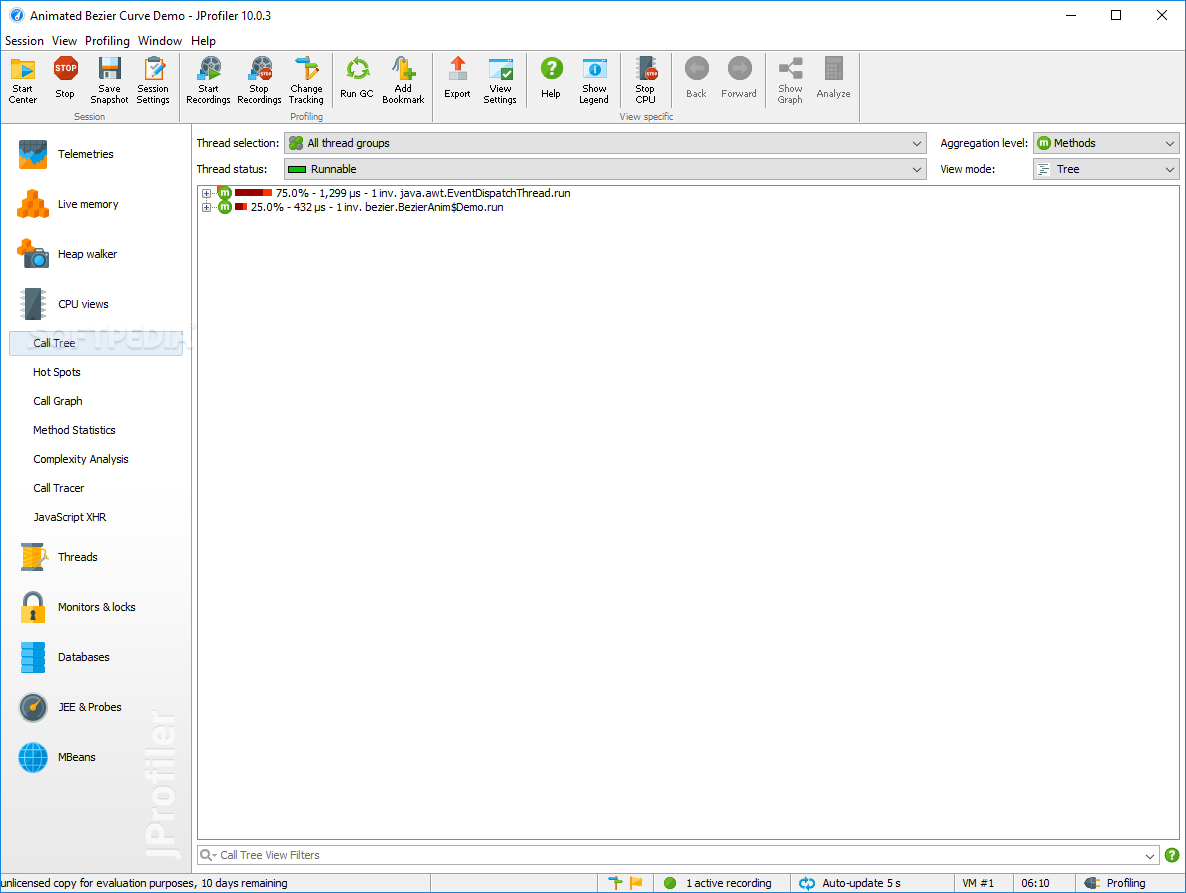Select Method Statistics view
1186x893 pixels.
[74, 430]
